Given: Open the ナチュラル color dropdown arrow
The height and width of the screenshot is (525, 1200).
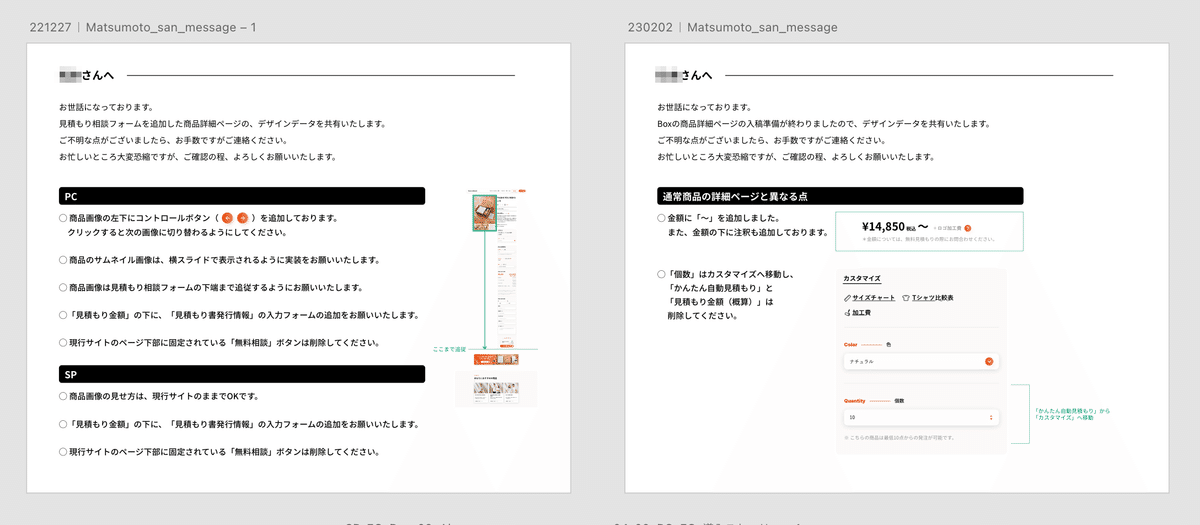Looking at the screenshot, I should 989,362.
